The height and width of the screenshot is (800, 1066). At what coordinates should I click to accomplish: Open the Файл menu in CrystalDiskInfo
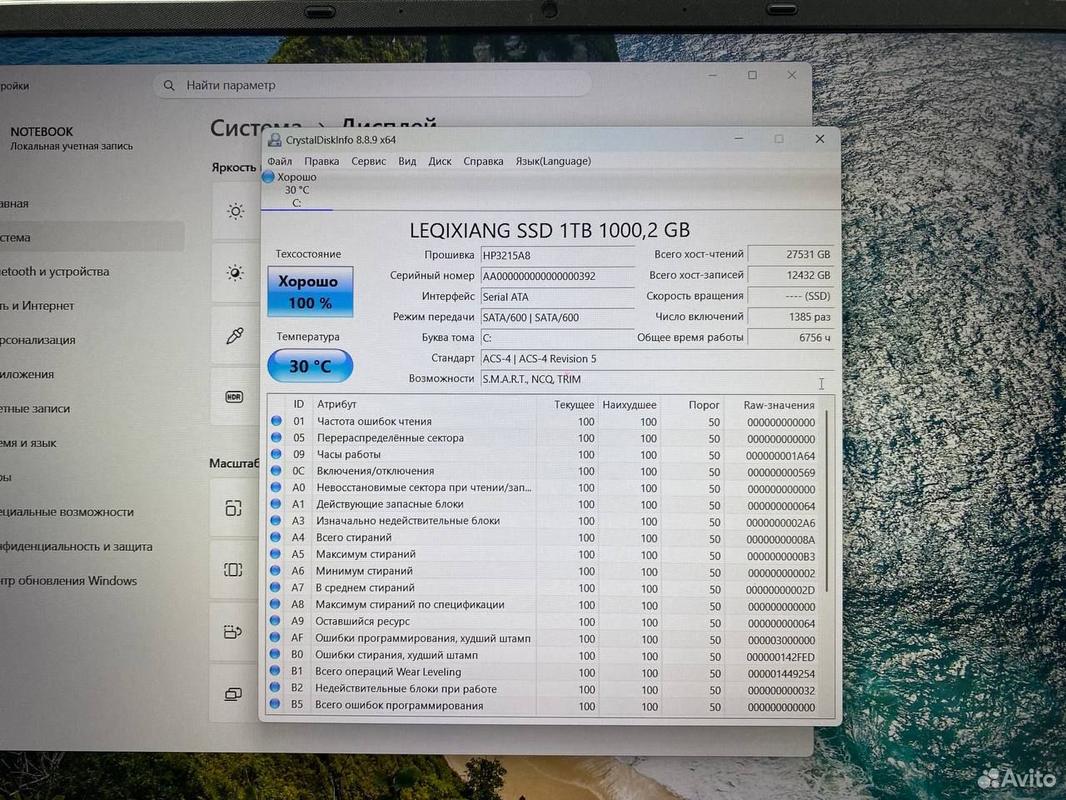click(x=279, y=161)
